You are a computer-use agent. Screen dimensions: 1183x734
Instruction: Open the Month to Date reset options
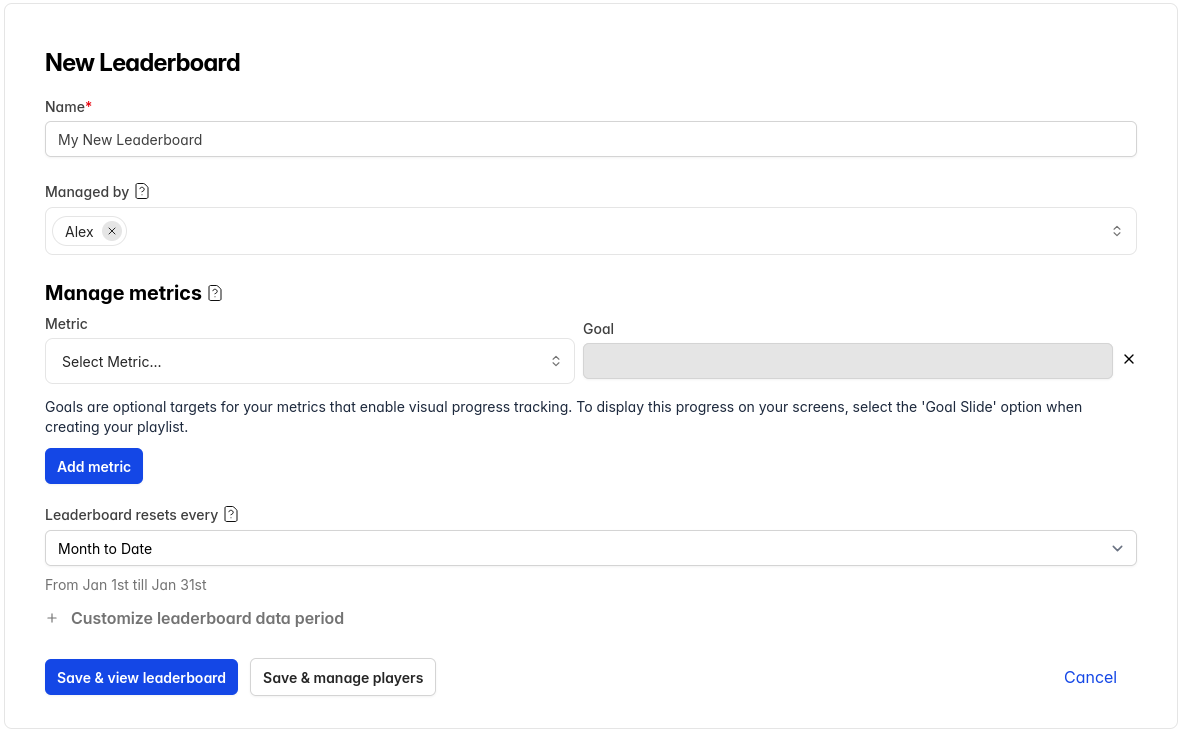click(590, 548)
